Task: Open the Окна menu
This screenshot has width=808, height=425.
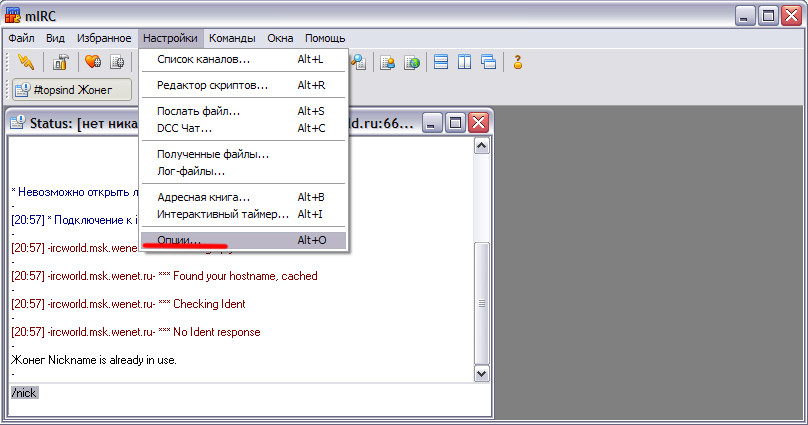Action: (280, 38)
